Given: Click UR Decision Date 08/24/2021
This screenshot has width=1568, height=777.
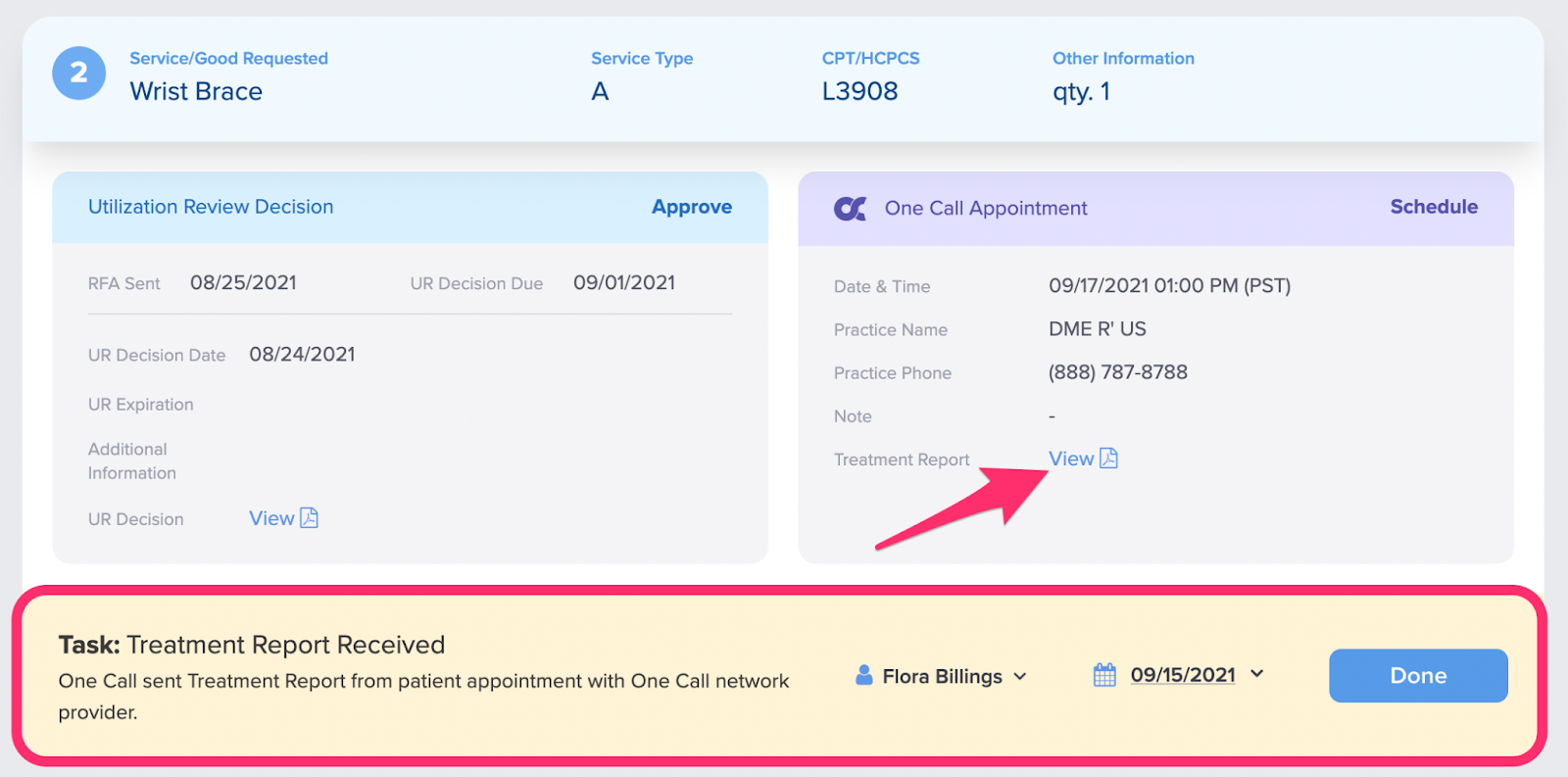Looking at the screenshot, I should (302, 355).
